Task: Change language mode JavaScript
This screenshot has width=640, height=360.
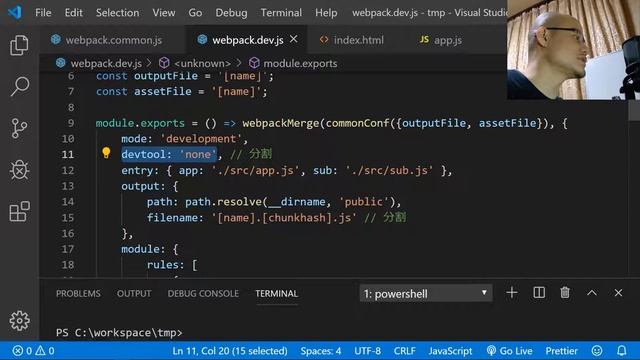Action: coord(450,351)
